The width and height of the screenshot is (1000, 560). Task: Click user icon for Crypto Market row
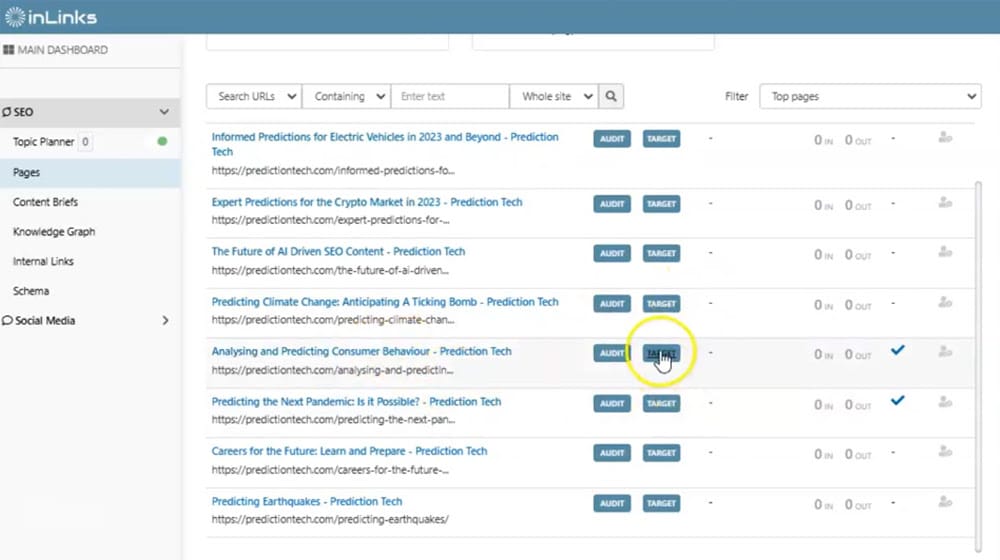click(945, 203)
